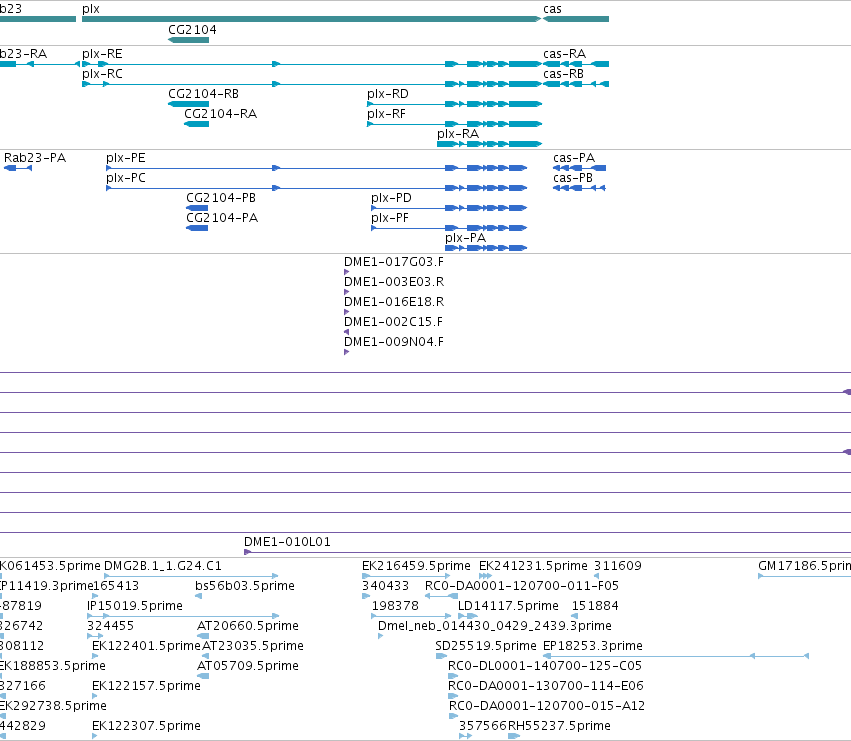This screenshot has width=851, height=741.
Task: Open the plx-RC transcript
Action: click(x=312, y=84)
